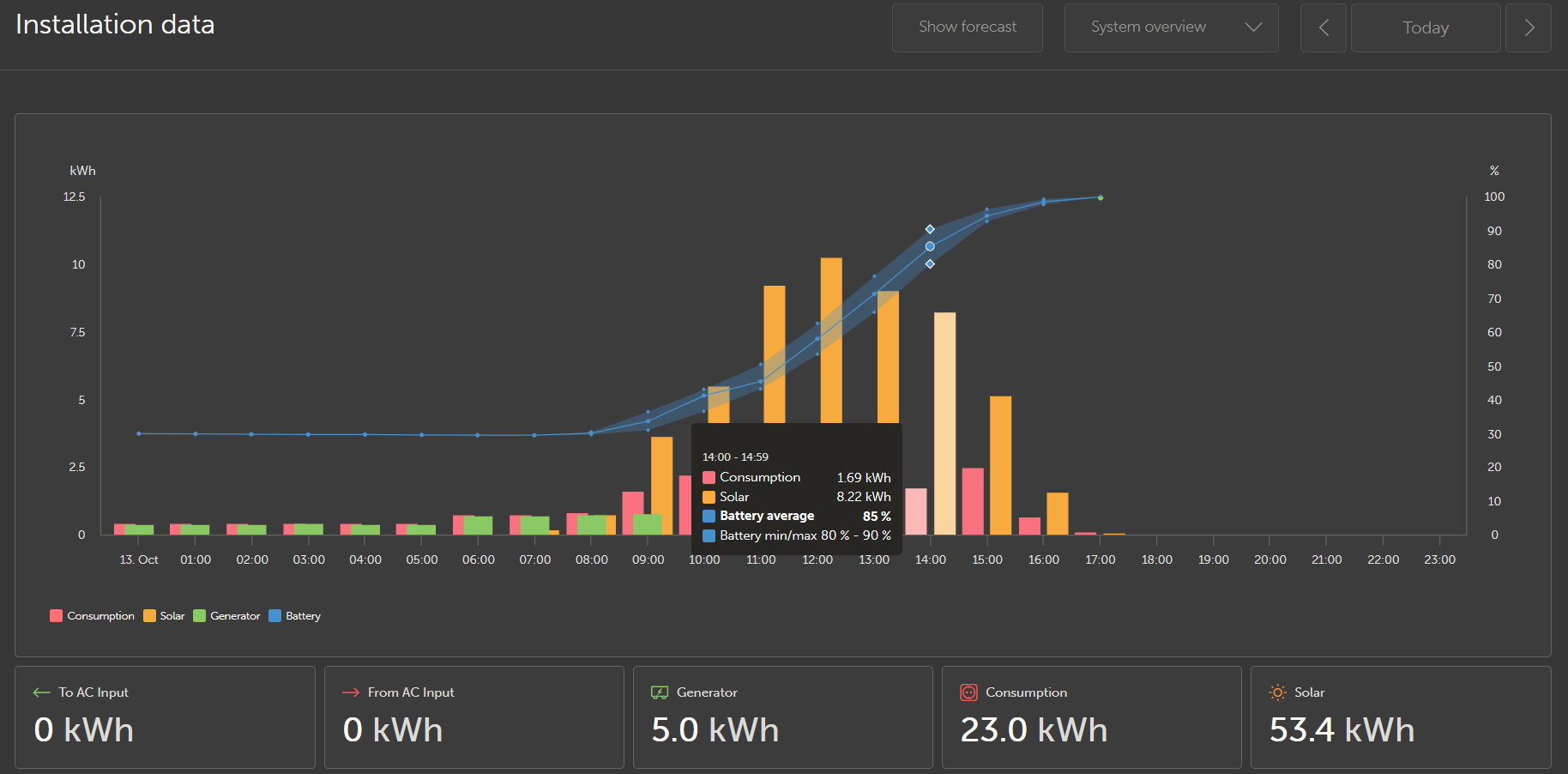Viewport: 1568px width, 774px height.
Task: Hide the Generator series via legend
Action: pyautogui.click(x=227, y=616)
